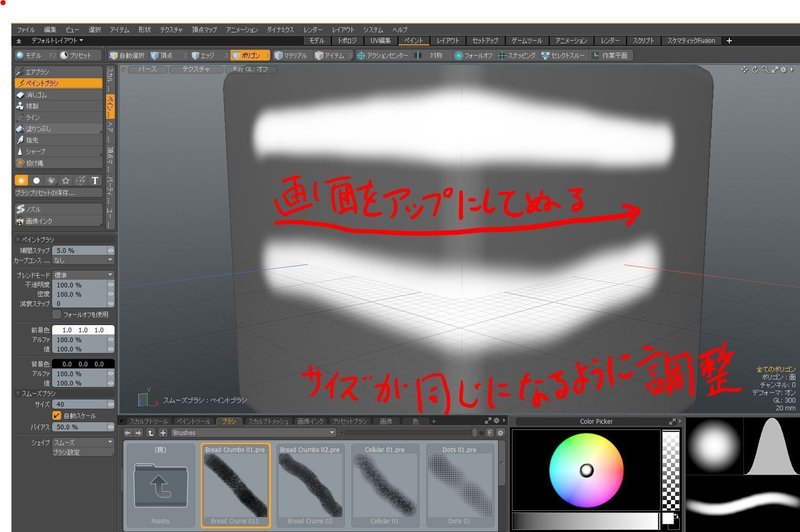Select the Cellular 01.pre brush preset
800x532 pixels.
tap(385, 485)
